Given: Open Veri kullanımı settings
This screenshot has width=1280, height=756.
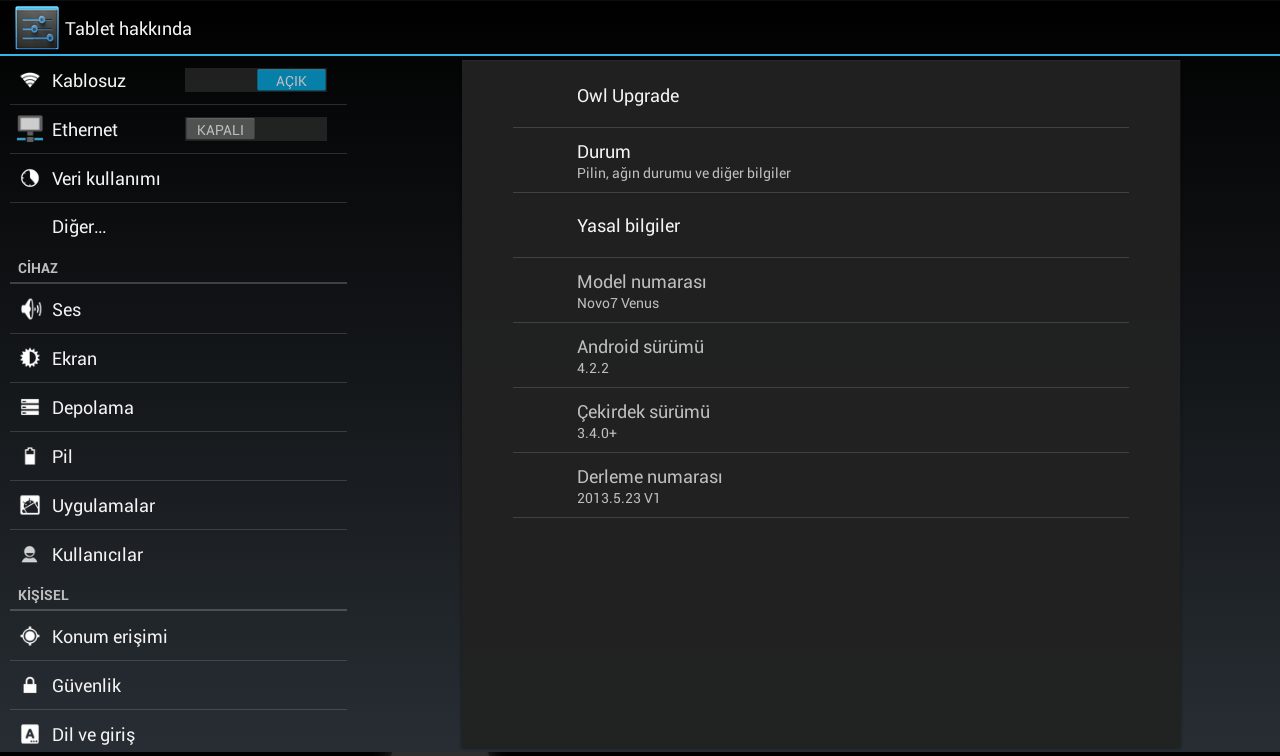Looking at the screenshot, I should pos(178,178).
